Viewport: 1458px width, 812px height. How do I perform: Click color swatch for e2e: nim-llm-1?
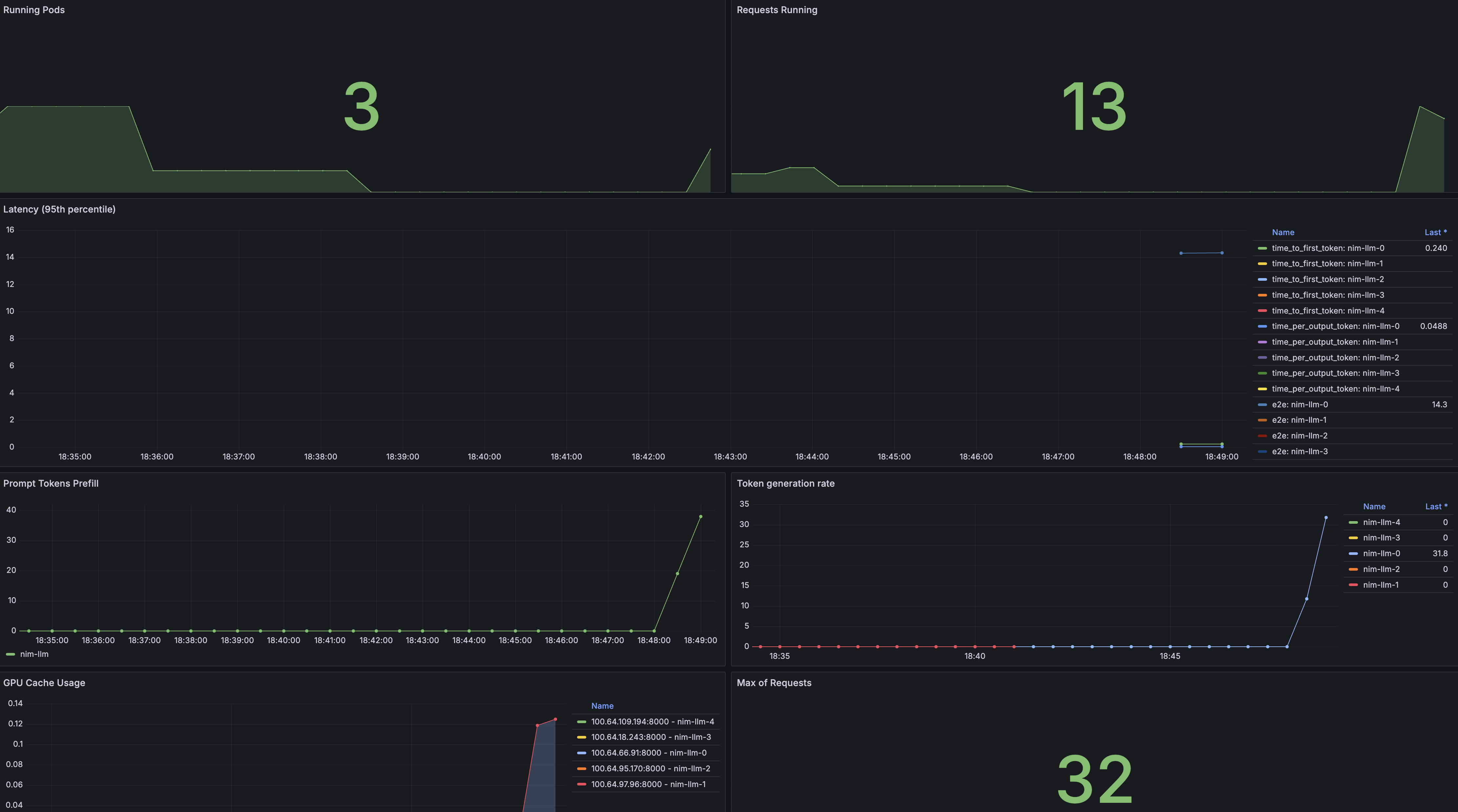(1262, 420)
